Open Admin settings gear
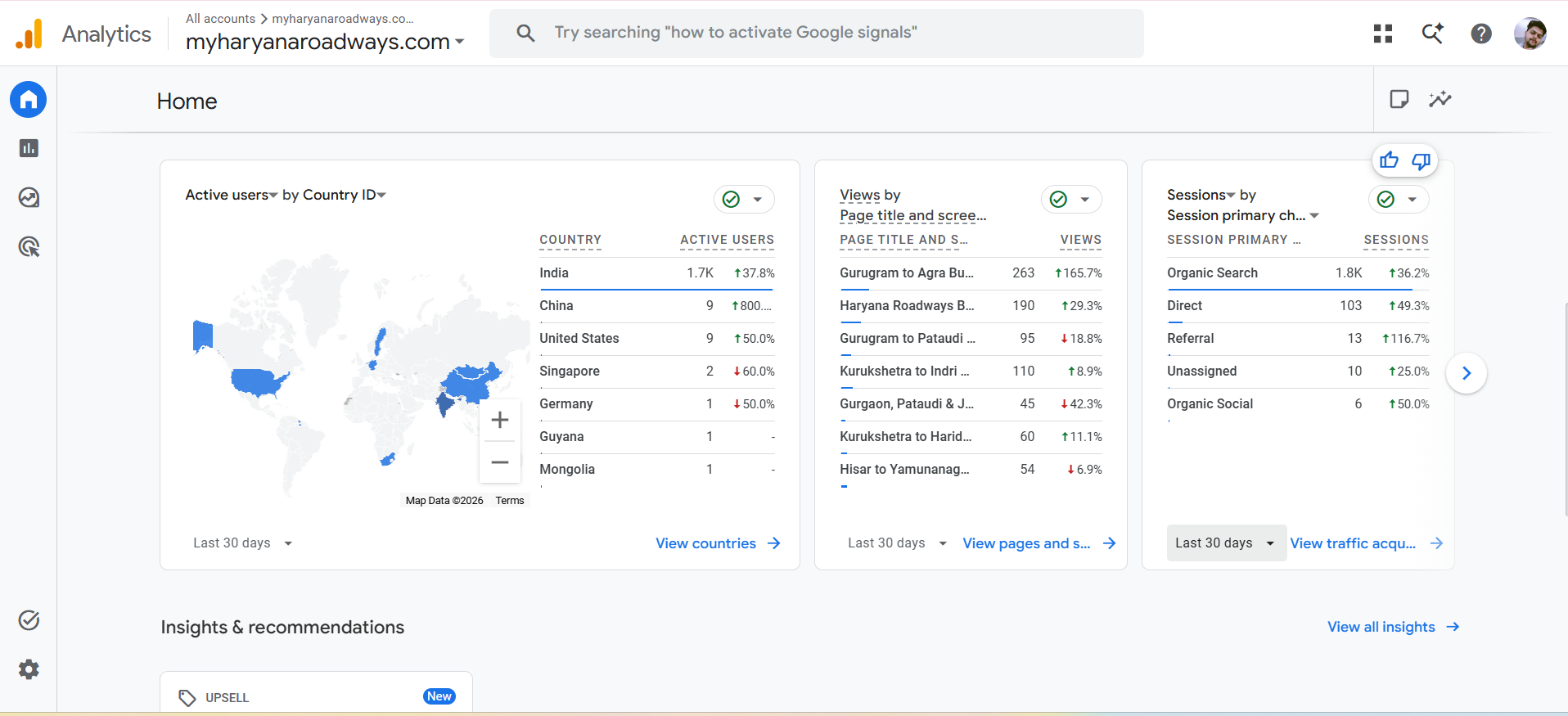1568x716 pixels. coord(29,669)
